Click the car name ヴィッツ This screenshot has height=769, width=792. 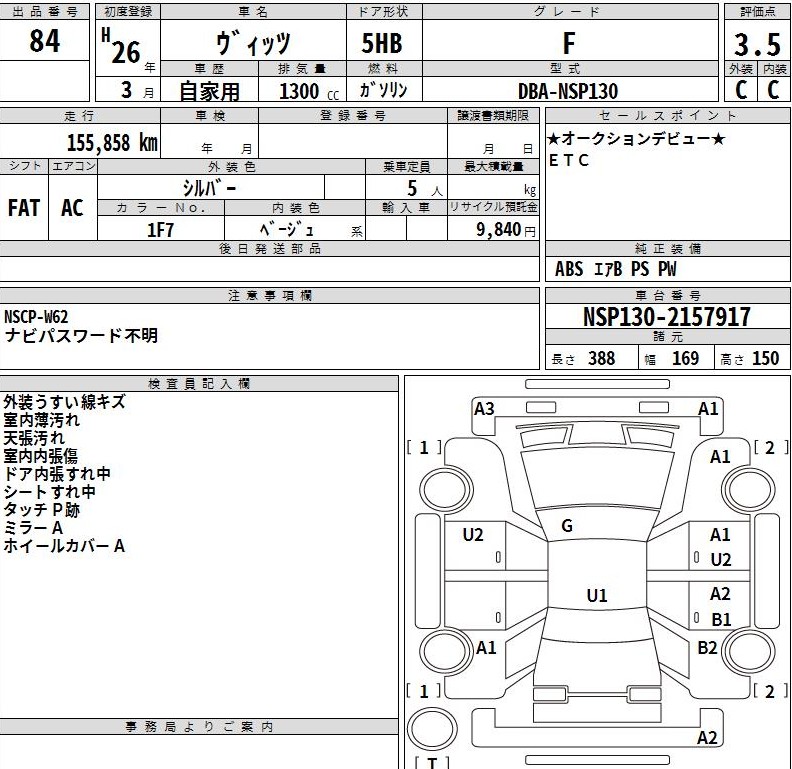253,43
